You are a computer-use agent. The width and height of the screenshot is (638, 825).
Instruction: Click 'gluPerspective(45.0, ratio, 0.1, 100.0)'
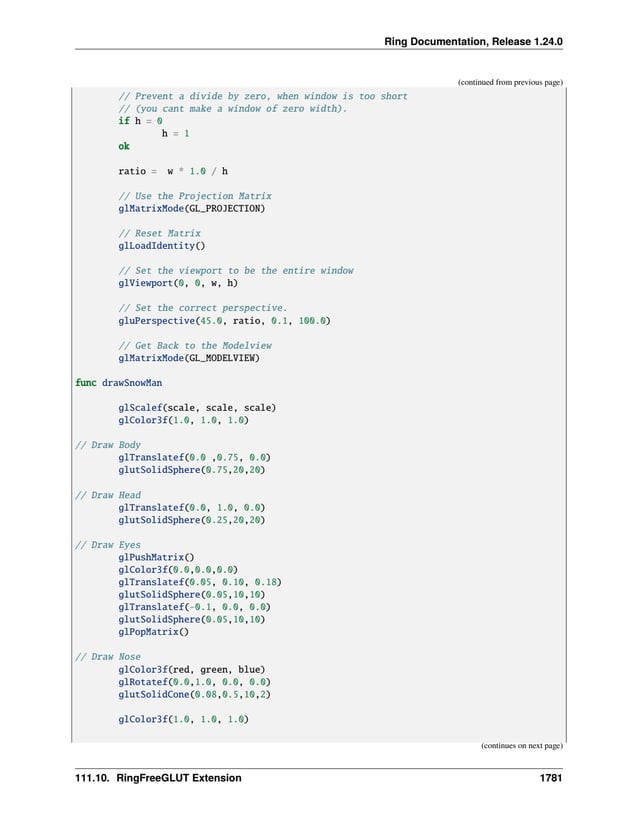[x=224, y=320]
